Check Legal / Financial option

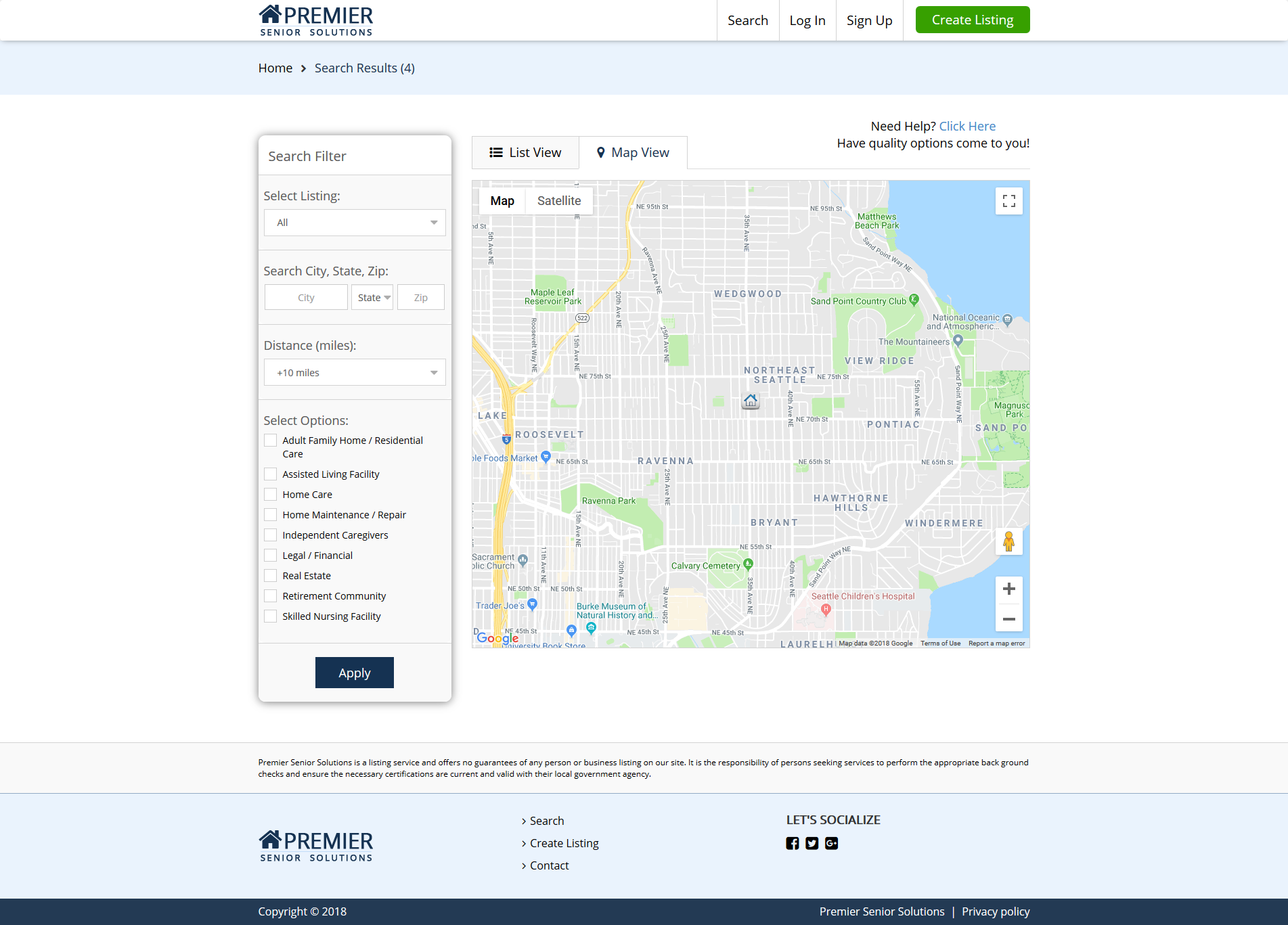click(270, 555)
